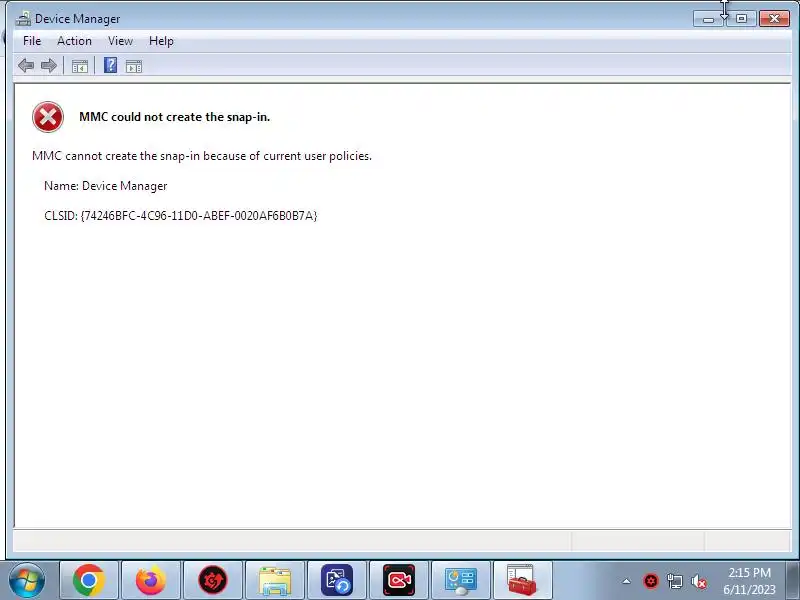The height and width of the screenshot is (600, 800).
Task: Switch to the red toolbox MMC taskbar item
Action: (522, 580)
